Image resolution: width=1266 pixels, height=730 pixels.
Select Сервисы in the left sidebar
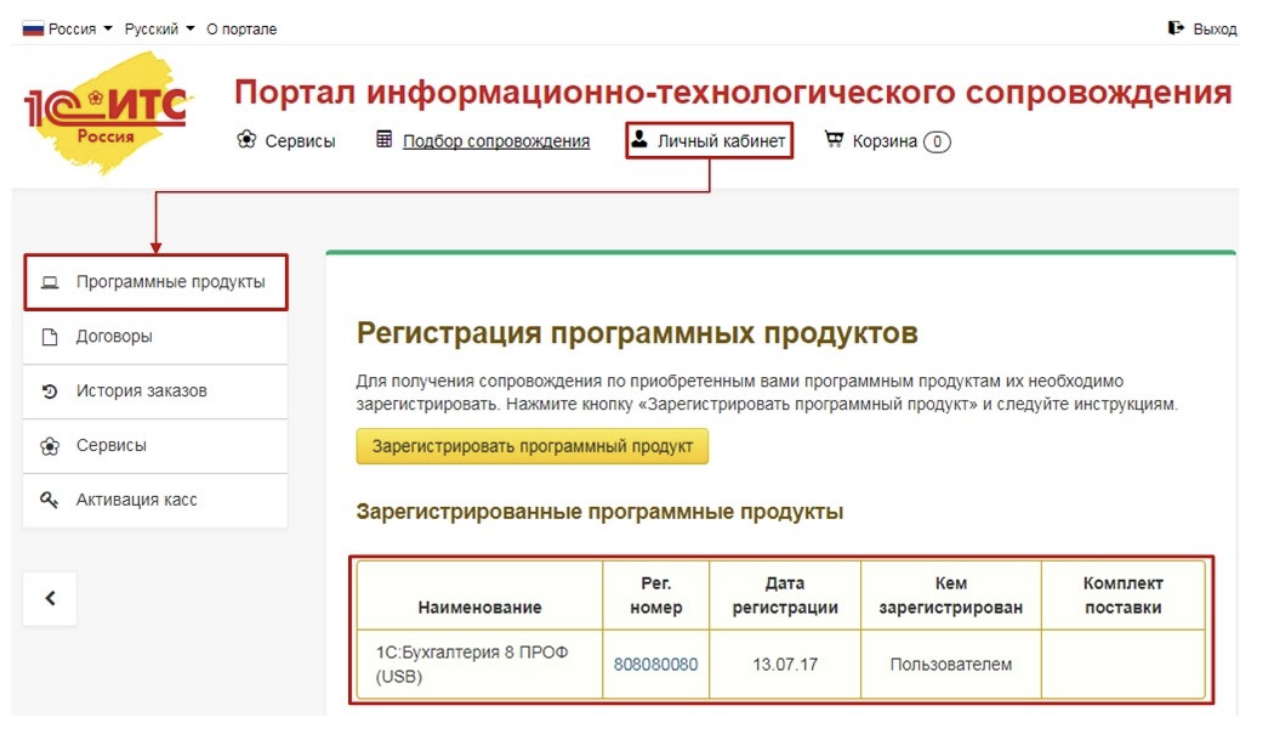click(111, 446)
